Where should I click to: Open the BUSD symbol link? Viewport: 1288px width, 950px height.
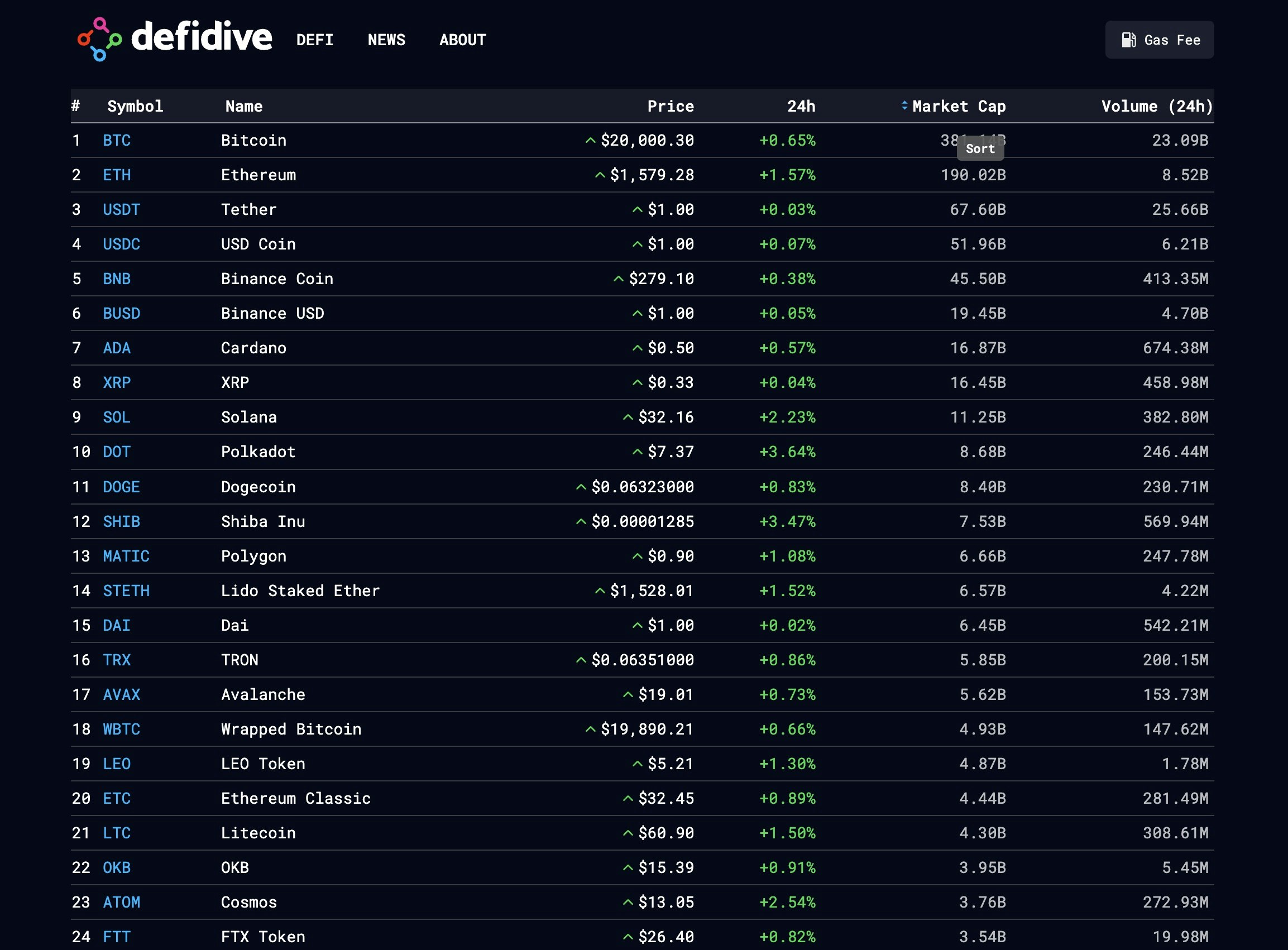point(121,313)
